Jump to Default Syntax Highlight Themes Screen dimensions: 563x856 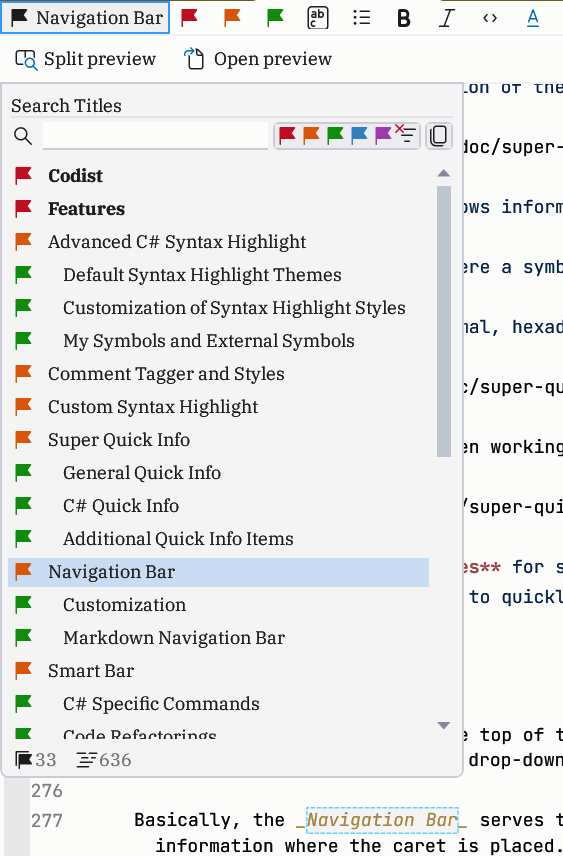(x=218, y=275)
